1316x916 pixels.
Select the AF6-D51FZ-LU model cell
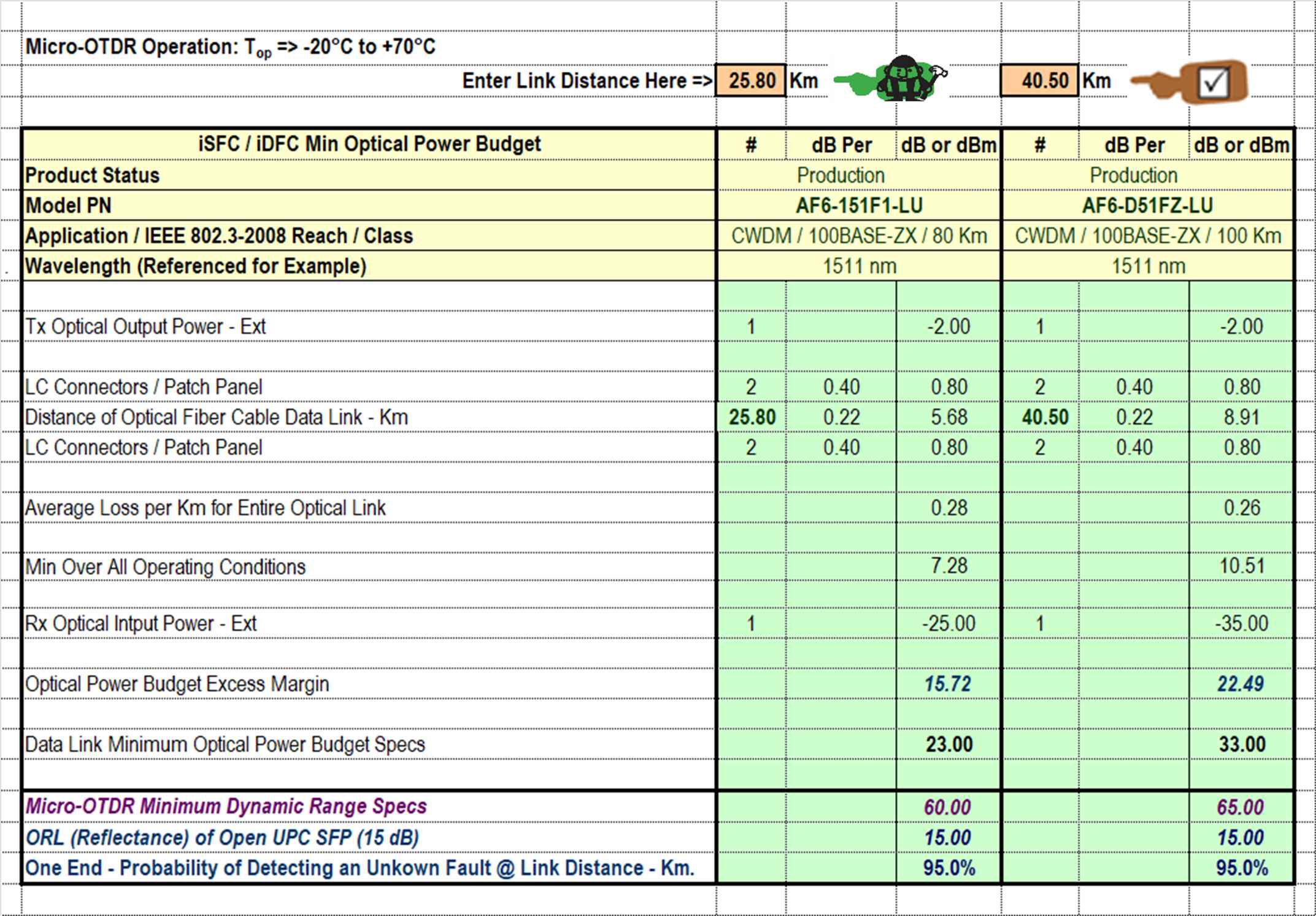[x=1147, y=206]
